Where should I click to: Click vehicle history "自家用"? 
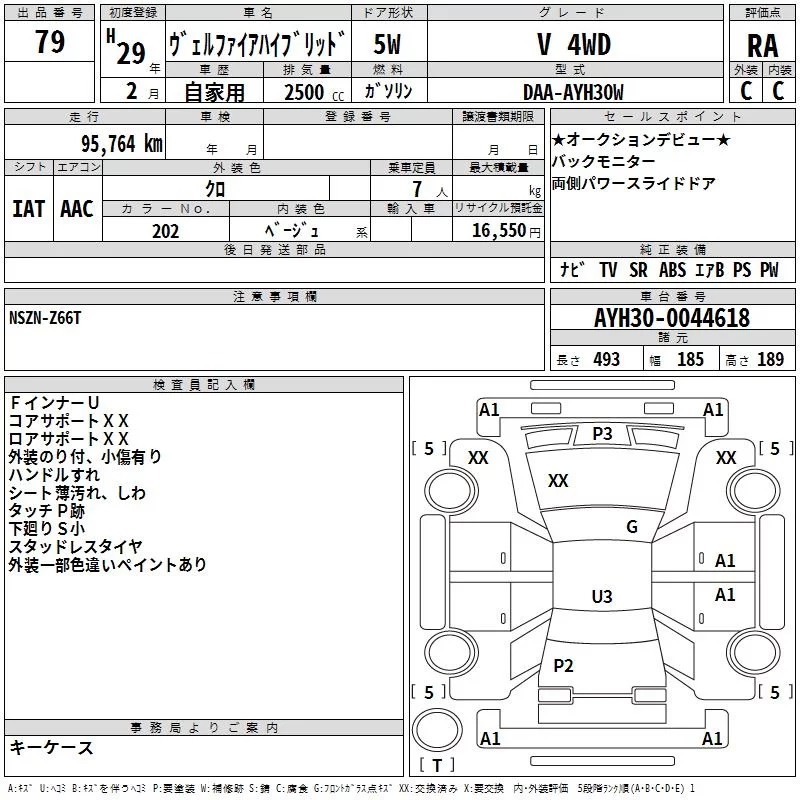click(214, 92)
